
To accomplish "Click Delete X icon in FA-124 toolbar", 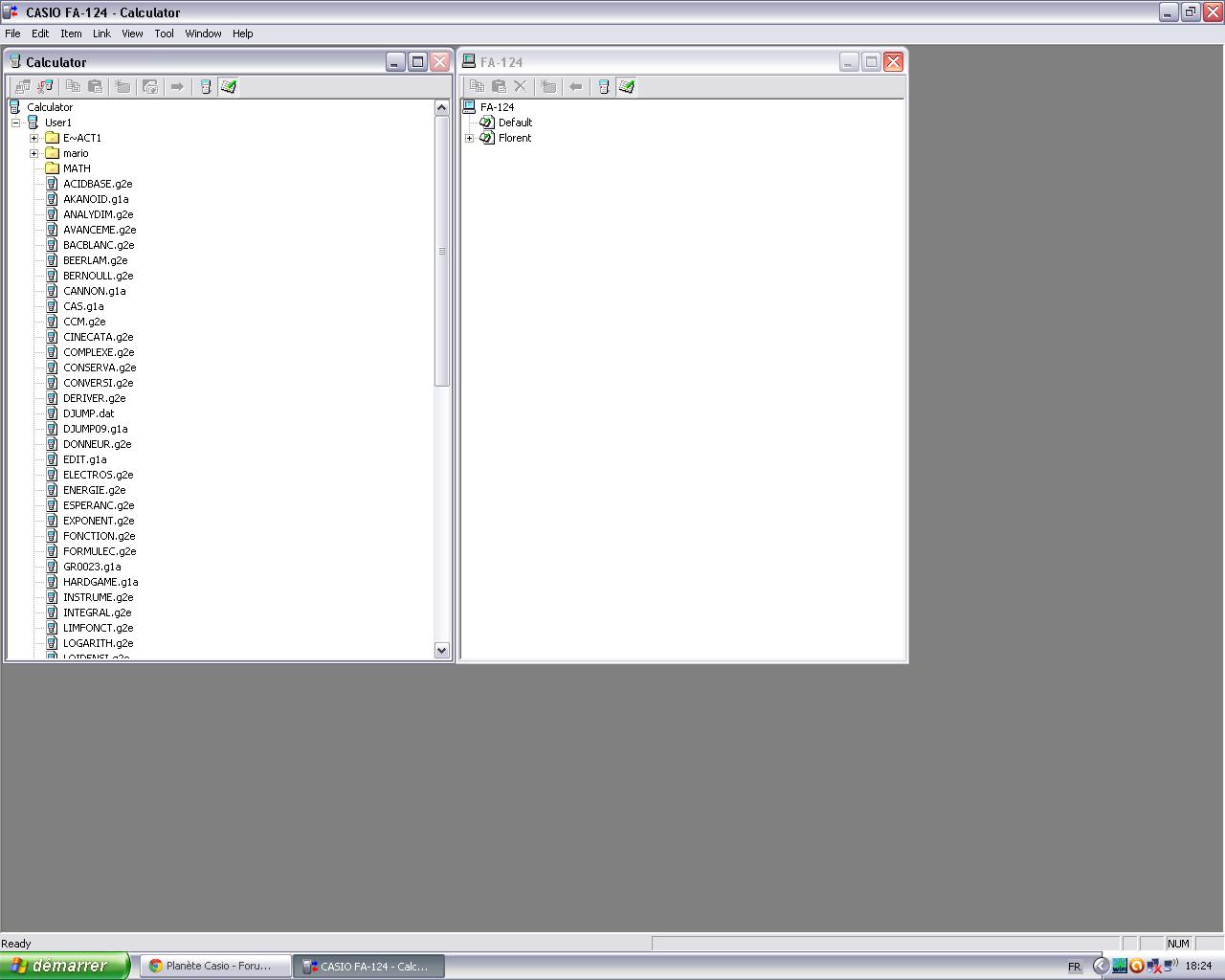I will coord(521,86).
